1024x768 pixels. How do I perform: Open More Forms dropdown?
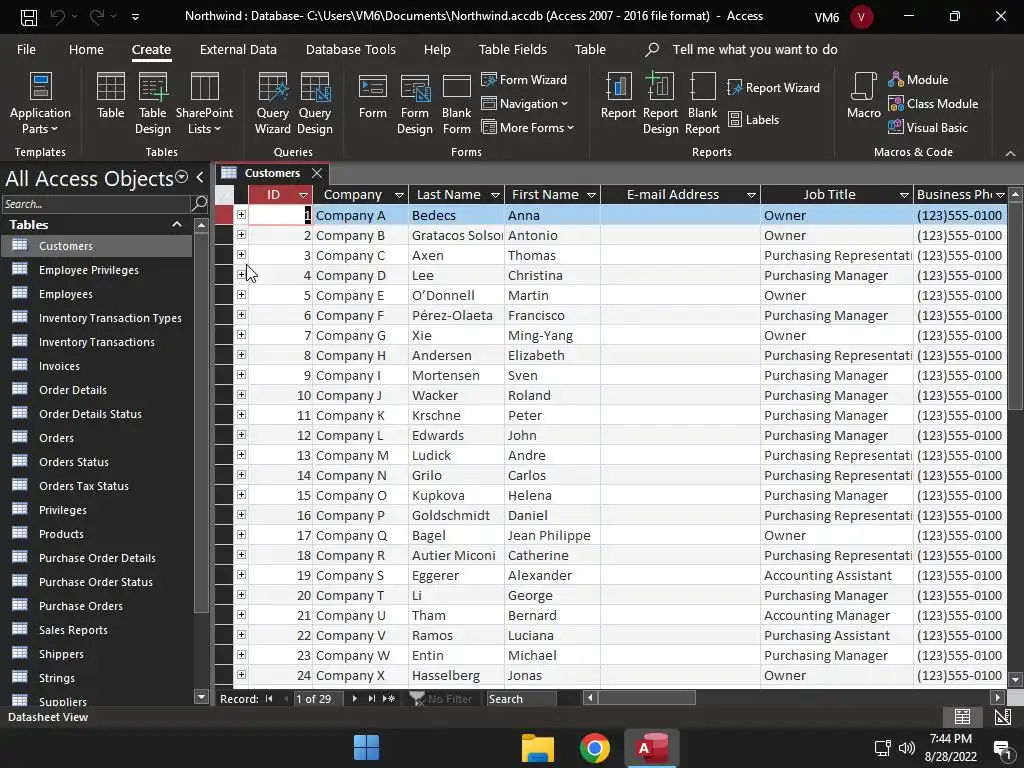pos(528,128)
